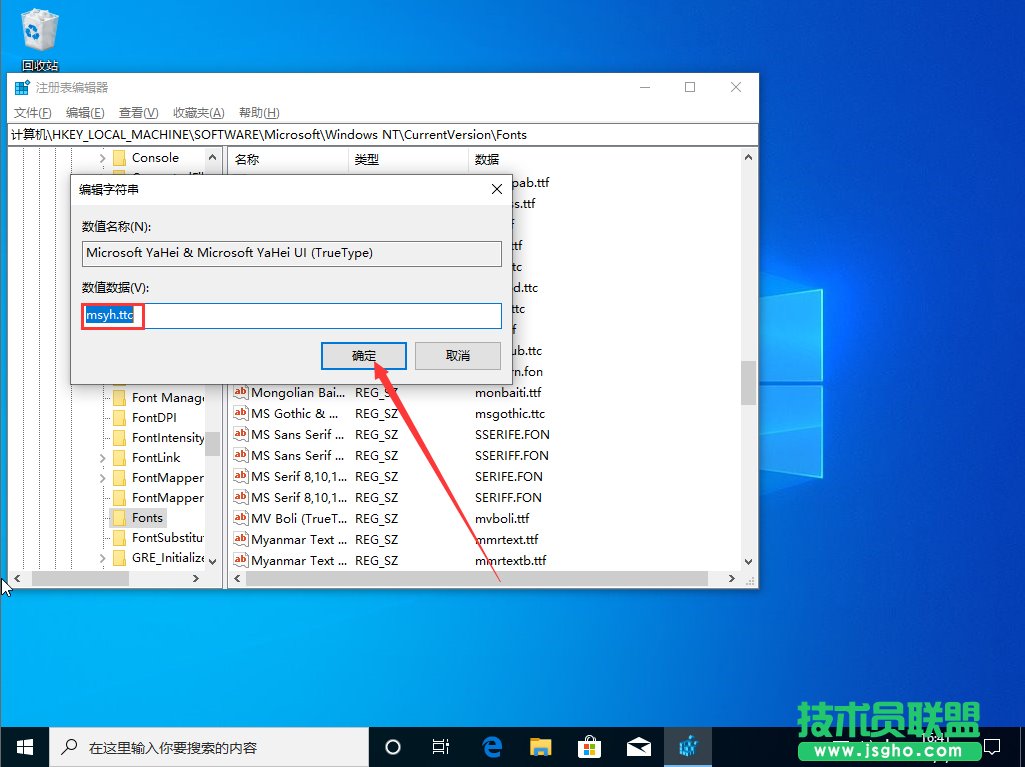Click the ab icon next to MV Boli

[x=240, y=518]
